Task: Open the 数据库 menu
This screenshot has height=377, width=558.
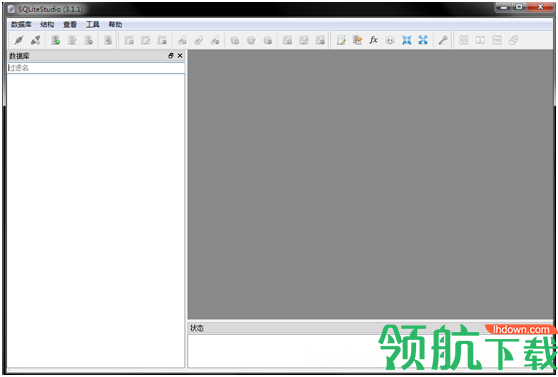Action: pos(21,25)
